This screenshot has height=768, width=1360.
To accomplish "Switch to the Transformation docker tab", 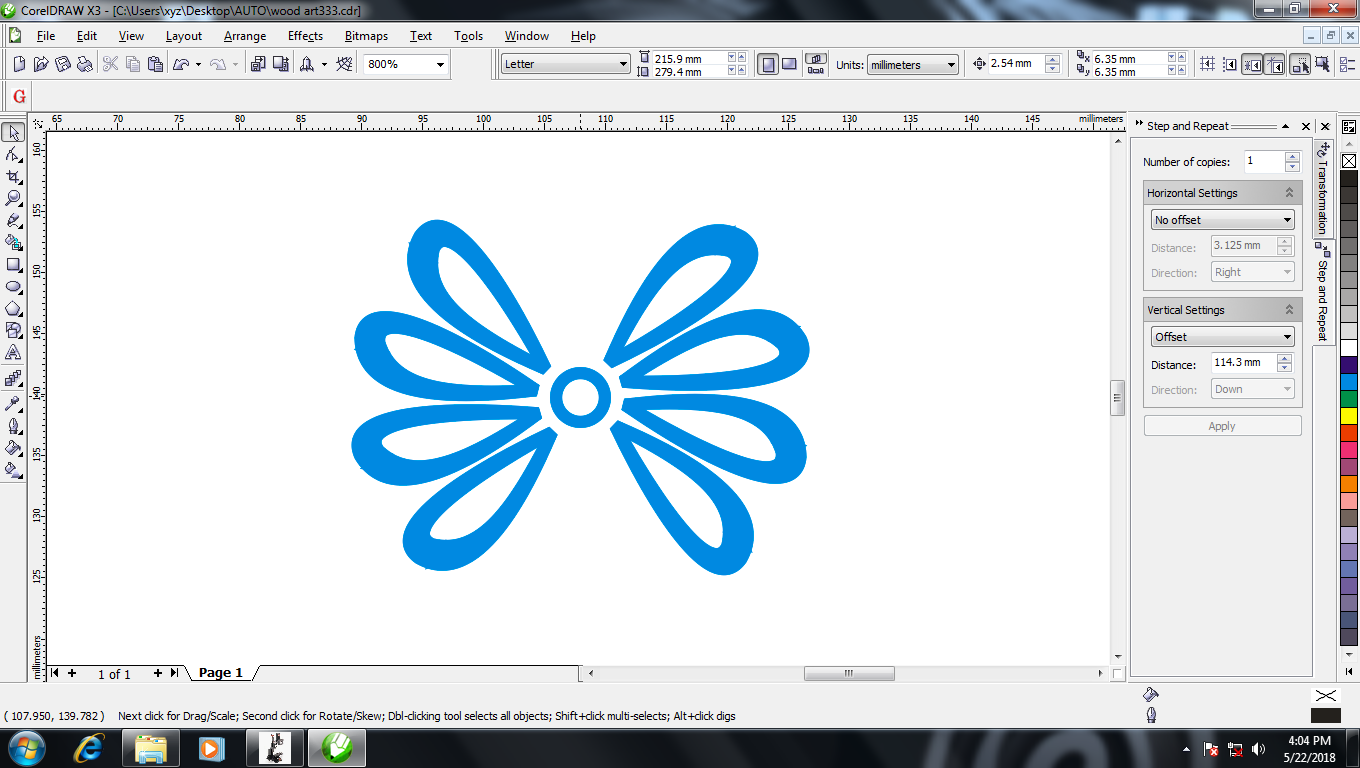I will point(1323,188).
